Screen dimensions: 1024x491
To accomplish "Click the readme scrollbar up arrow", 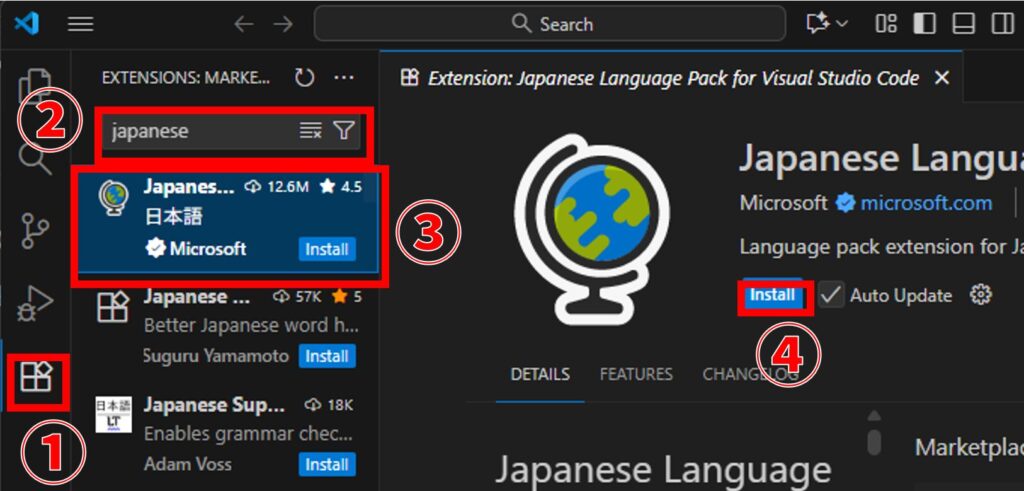I will click(x=874, y=416).
